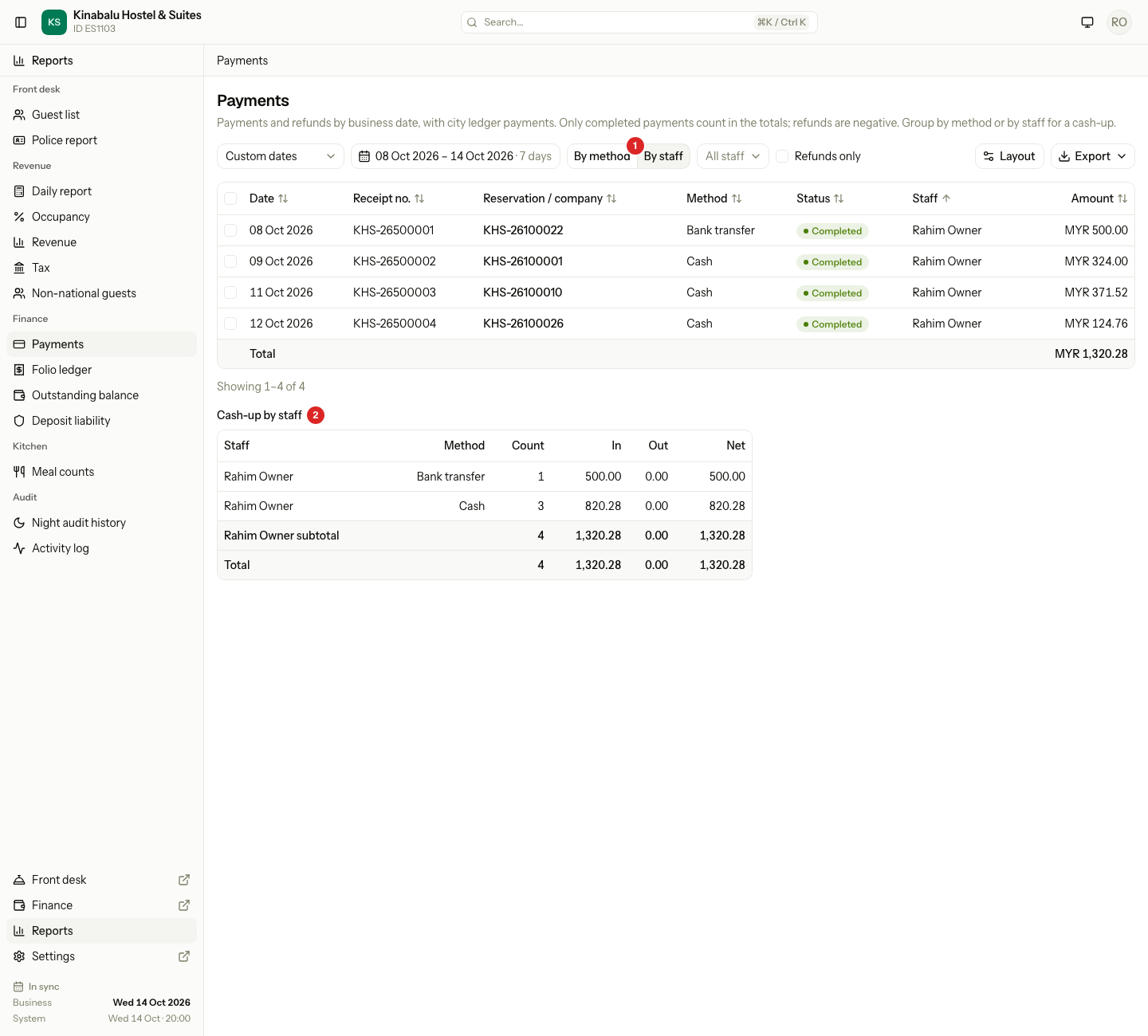Image resolution: width=1148 pixels, height=1036 pixels.
Task: Click the Folio ledger receipt icon
Action: (19, 370)
